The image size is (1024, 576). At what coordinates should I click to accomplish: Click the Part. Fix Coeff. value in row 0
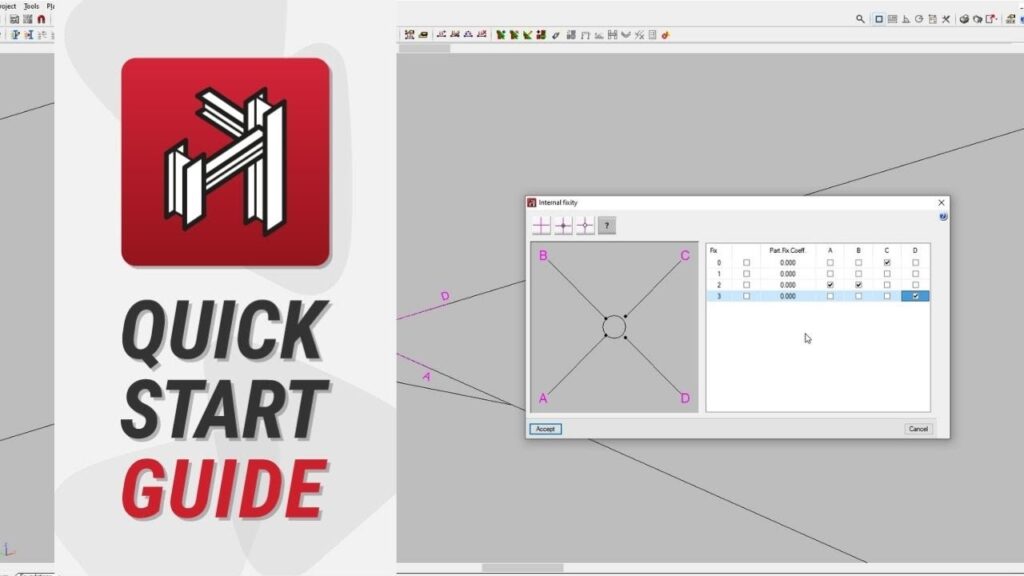pyautogui.click(x=787, y=262)
